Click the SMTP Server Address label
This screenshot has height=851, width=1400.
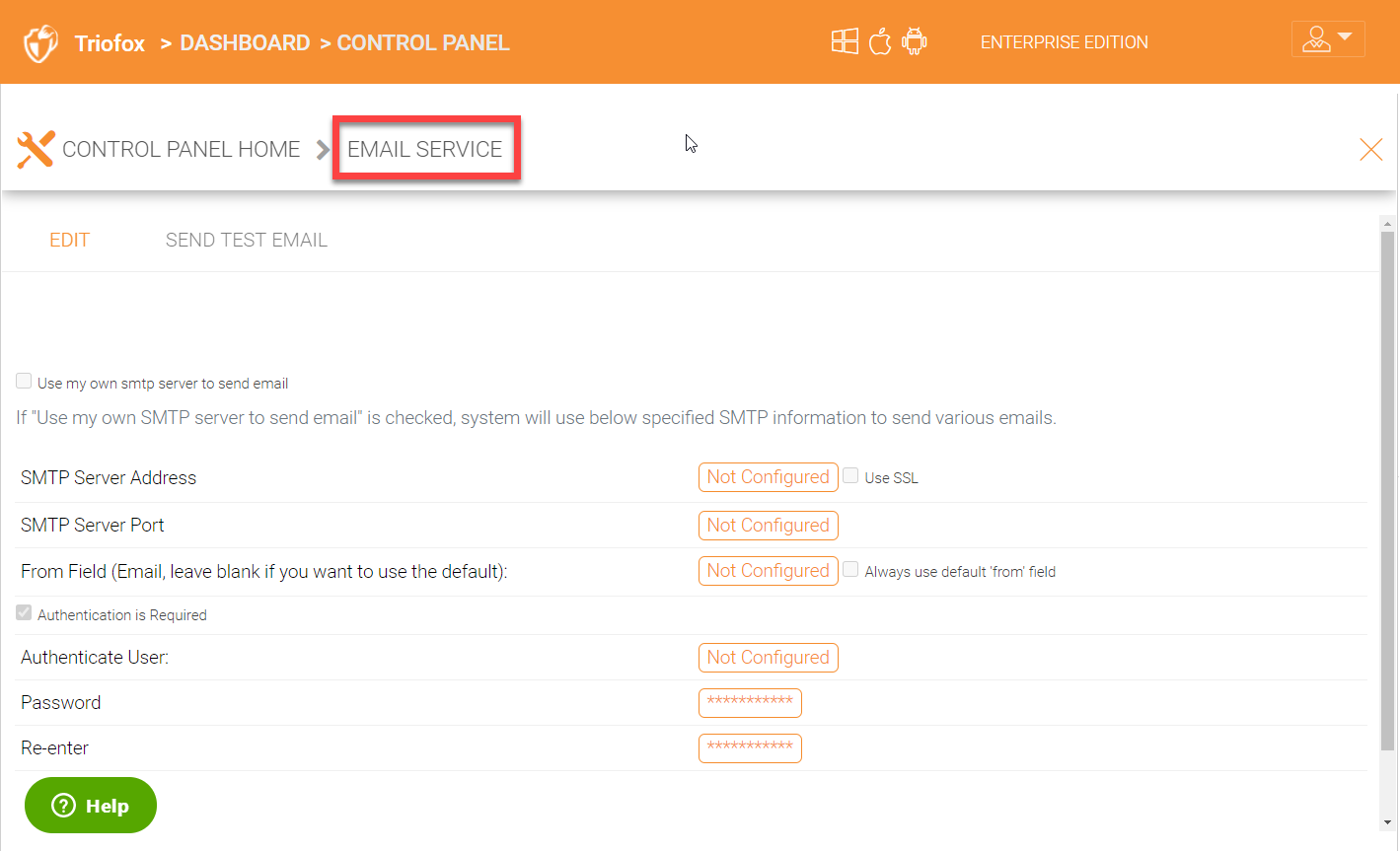tap(109, 478)
